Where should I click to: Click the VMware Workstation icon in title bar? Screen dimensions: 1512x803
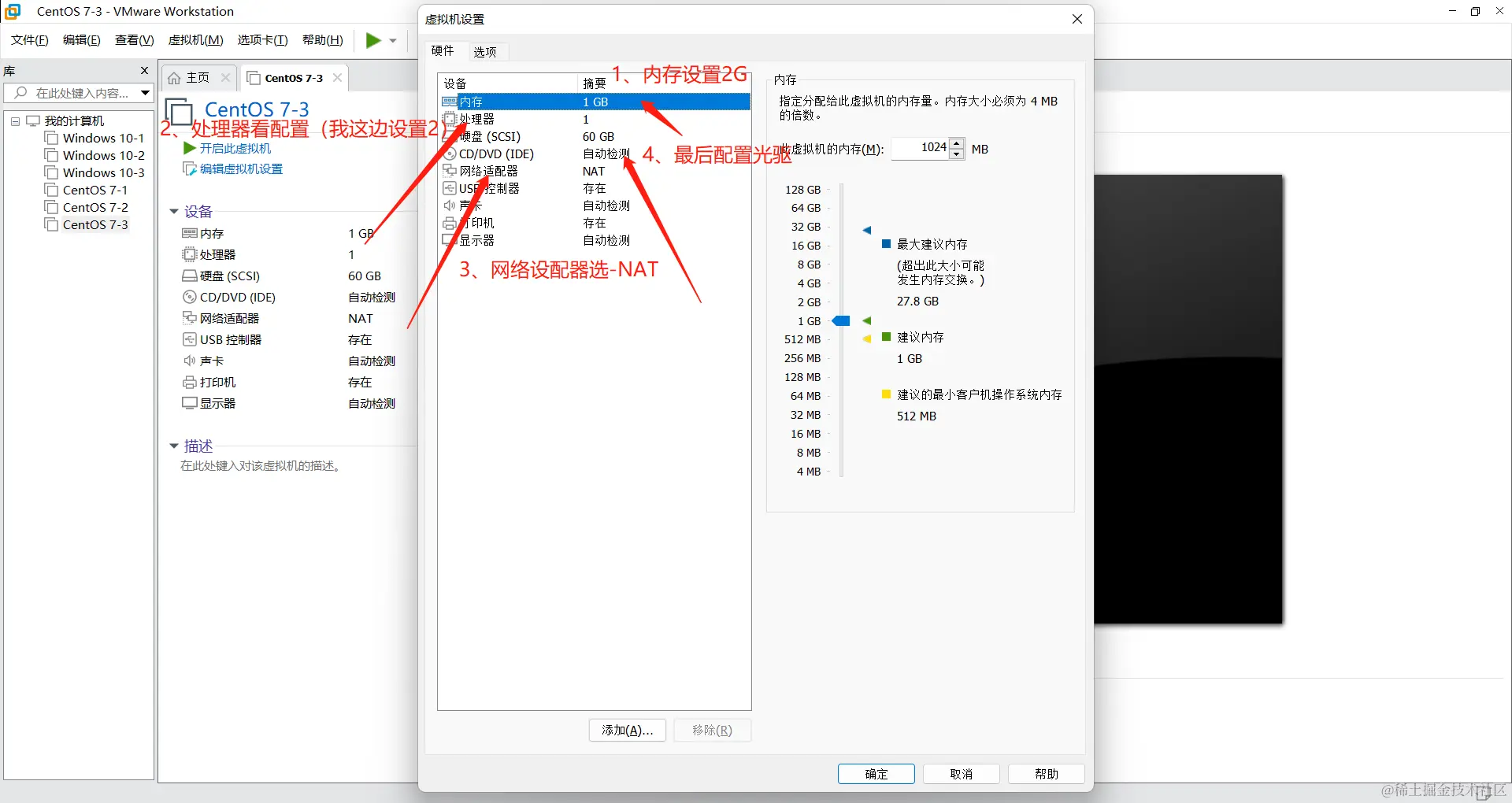(13, 11)
